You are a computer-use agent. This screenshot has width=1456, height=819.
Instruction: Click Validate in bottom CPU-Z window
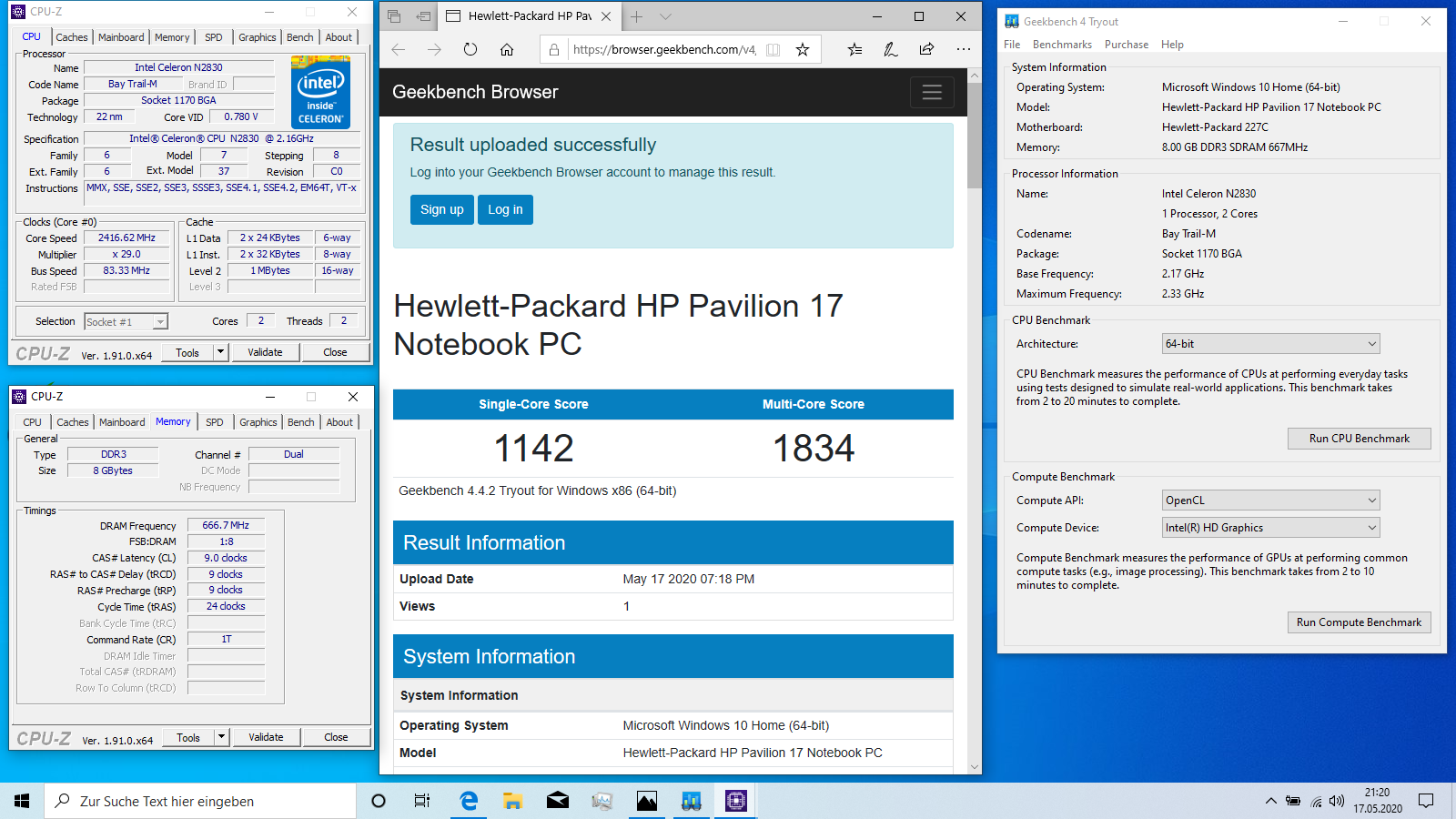coord(266,737)
